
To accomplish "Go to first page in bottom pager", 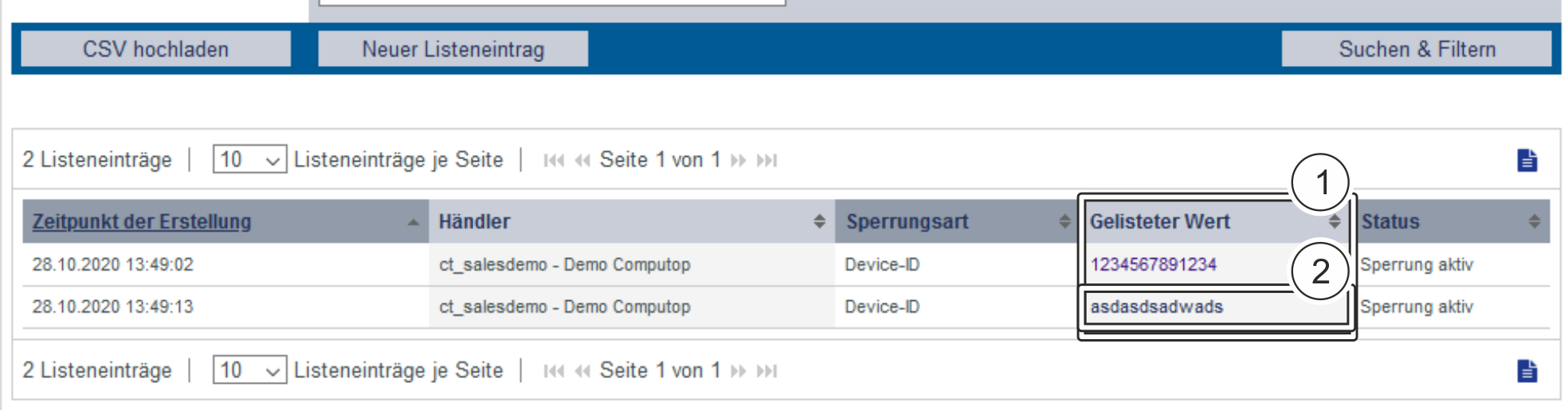I will point(554,371).
